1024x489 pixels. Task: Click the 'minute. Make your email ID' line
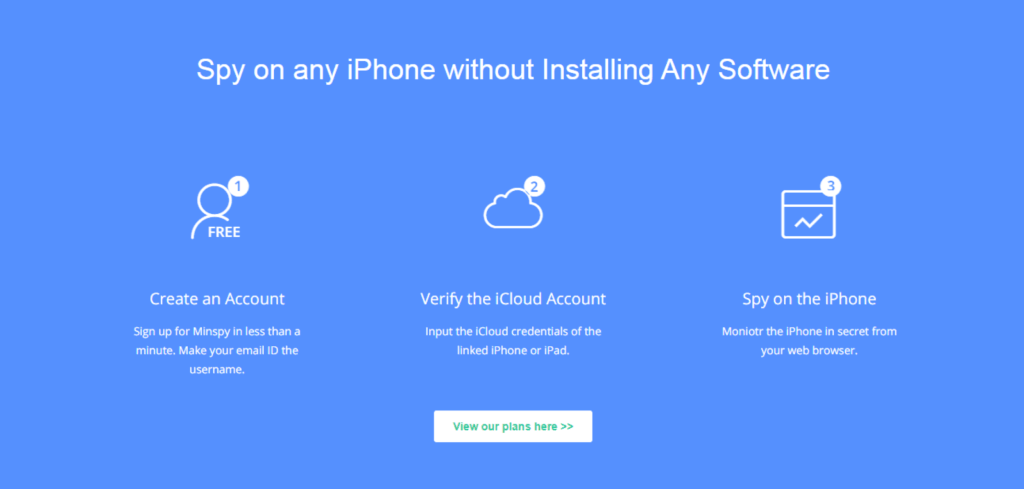(217, 351)
